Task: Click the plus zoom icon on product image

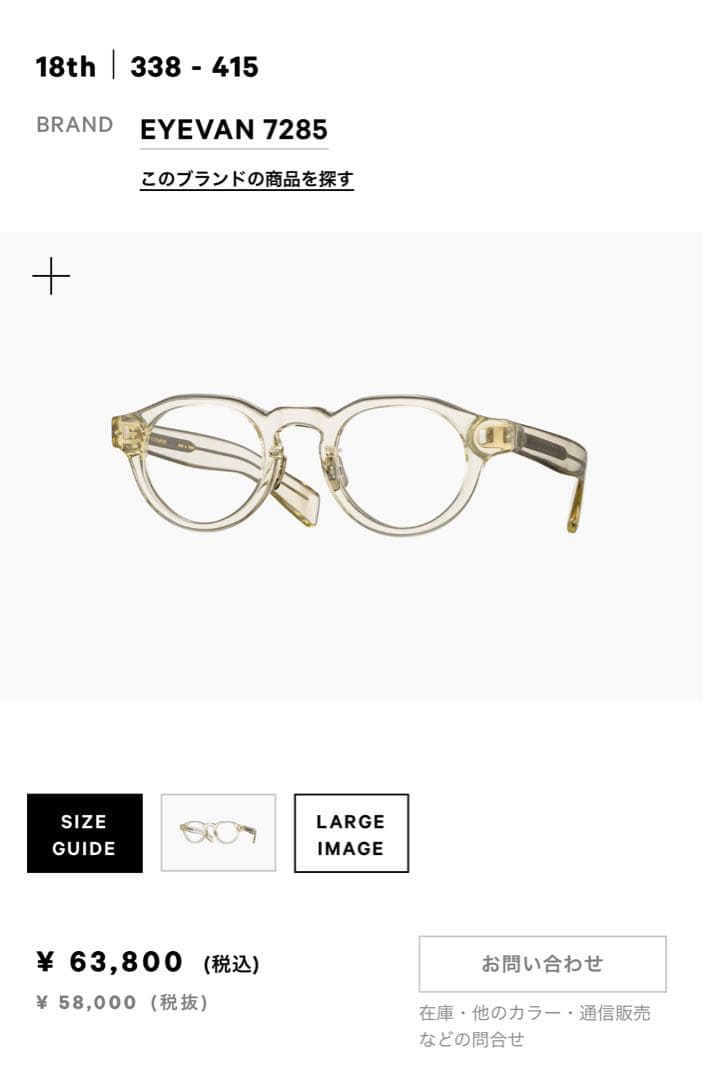Action: [x=51, y=276]
